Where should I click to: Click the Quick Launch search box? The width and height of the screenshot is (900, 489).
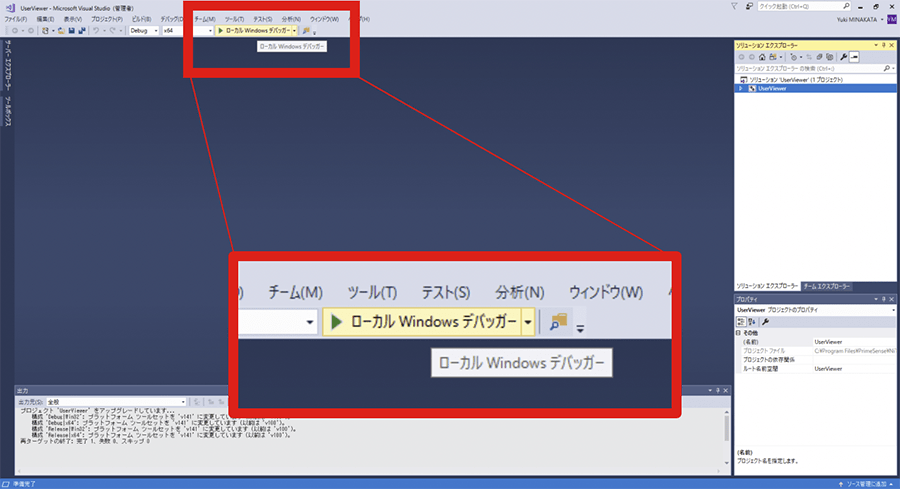(804, 6)
